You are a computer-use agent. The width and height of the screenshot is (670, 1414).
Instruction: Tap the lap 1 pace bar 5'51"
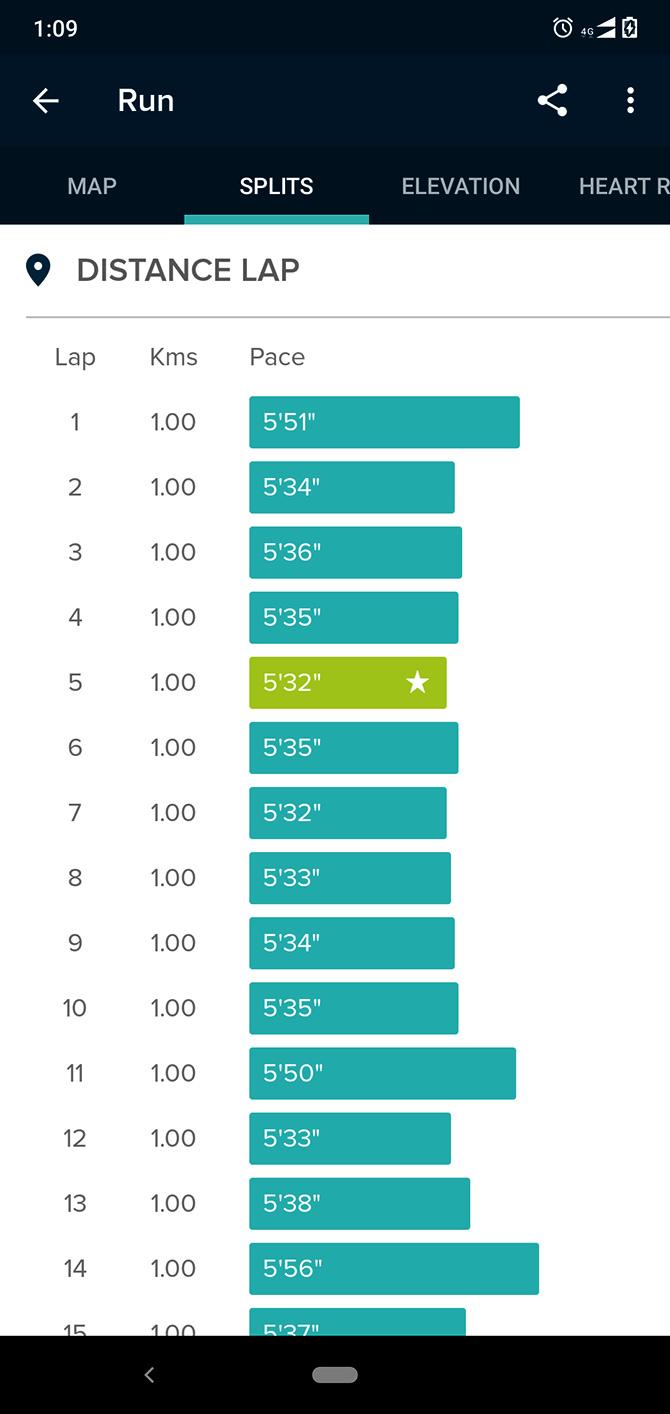[384, 422]
